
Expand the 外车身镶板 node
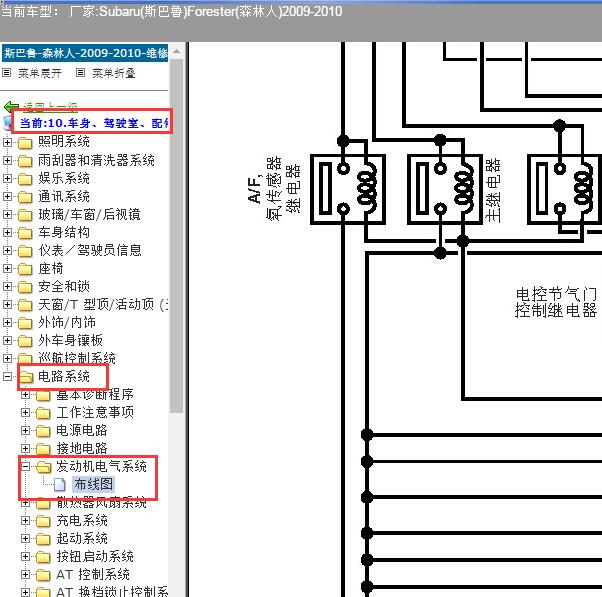tap(7, 341)
